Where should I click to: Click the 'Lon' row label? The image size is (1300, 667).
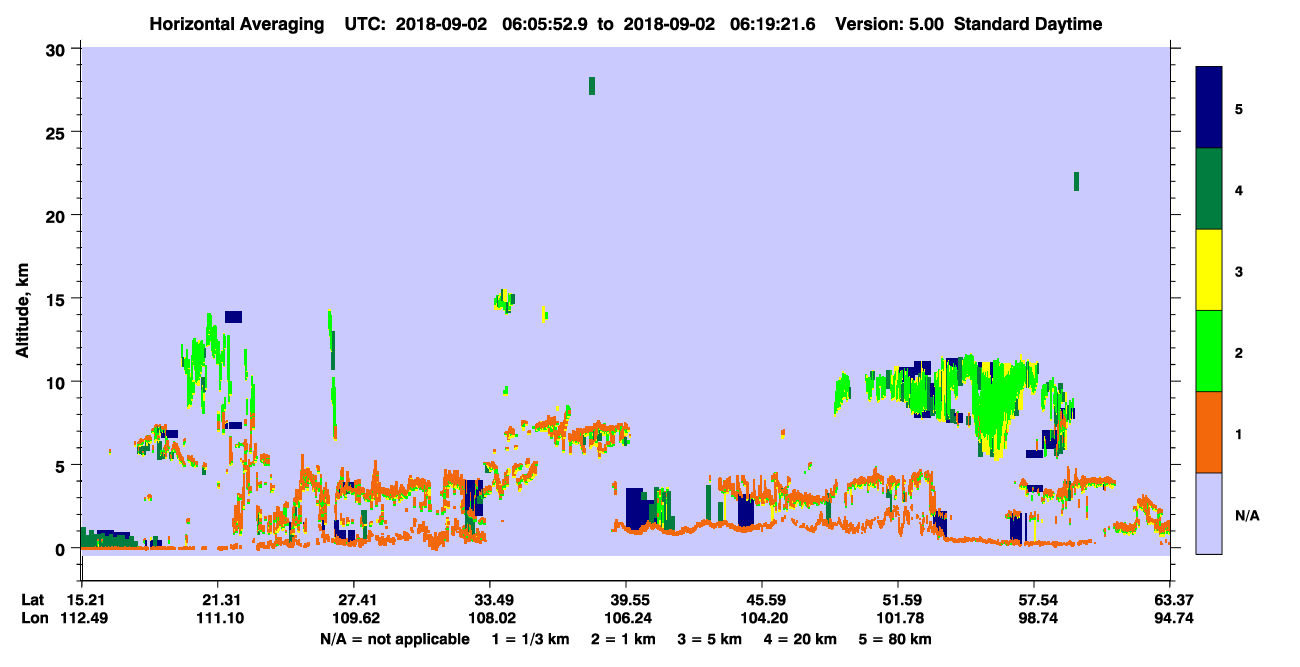point(33,618)
